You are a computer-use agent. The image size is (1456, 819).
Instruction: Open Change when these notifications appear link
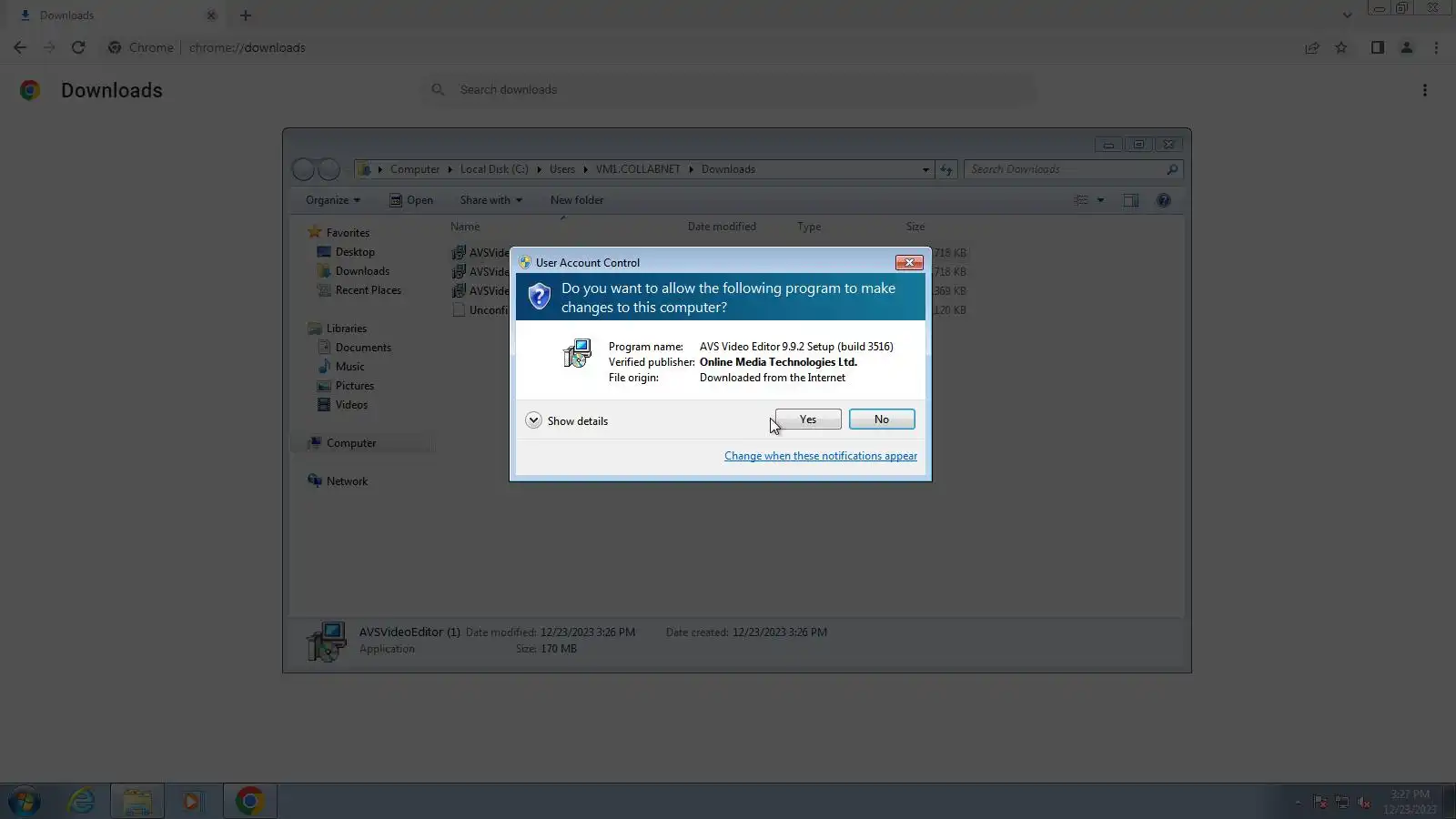[x=821, y=456]
